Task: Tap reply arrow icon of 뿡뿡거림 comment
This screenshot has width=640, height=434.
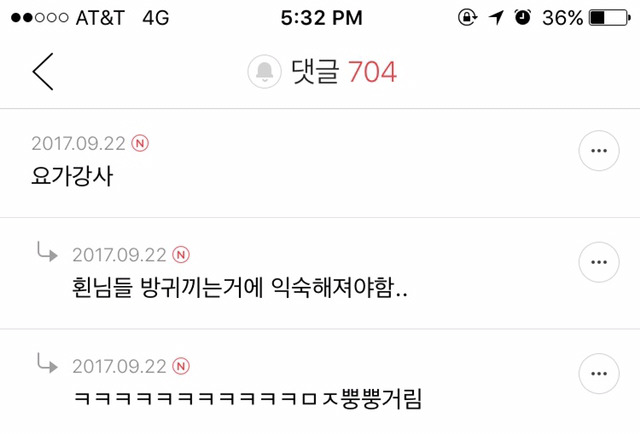Action: 47,363
